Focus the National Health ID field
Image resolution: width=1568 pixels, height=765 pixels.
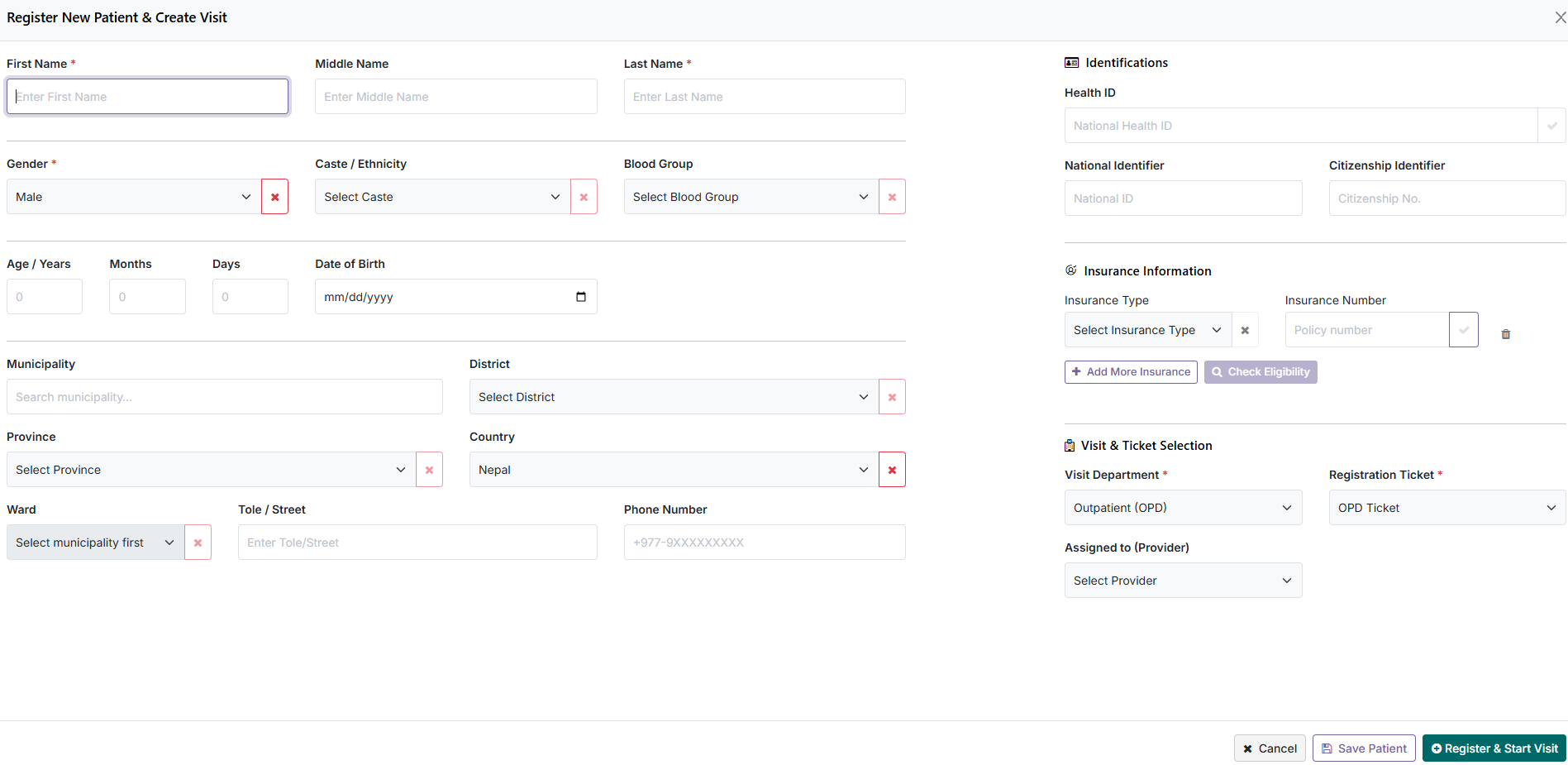pyautogui.click(x=1301, y=126)
